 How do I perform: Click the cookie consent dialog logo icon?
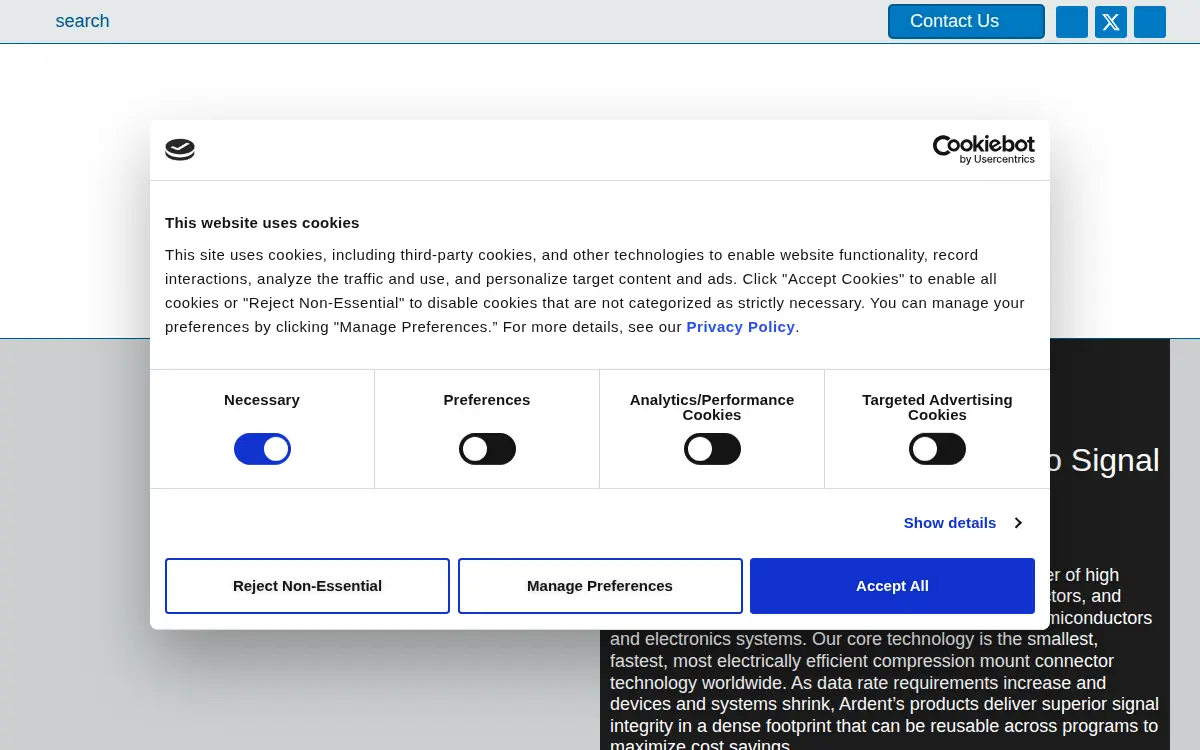180,150
